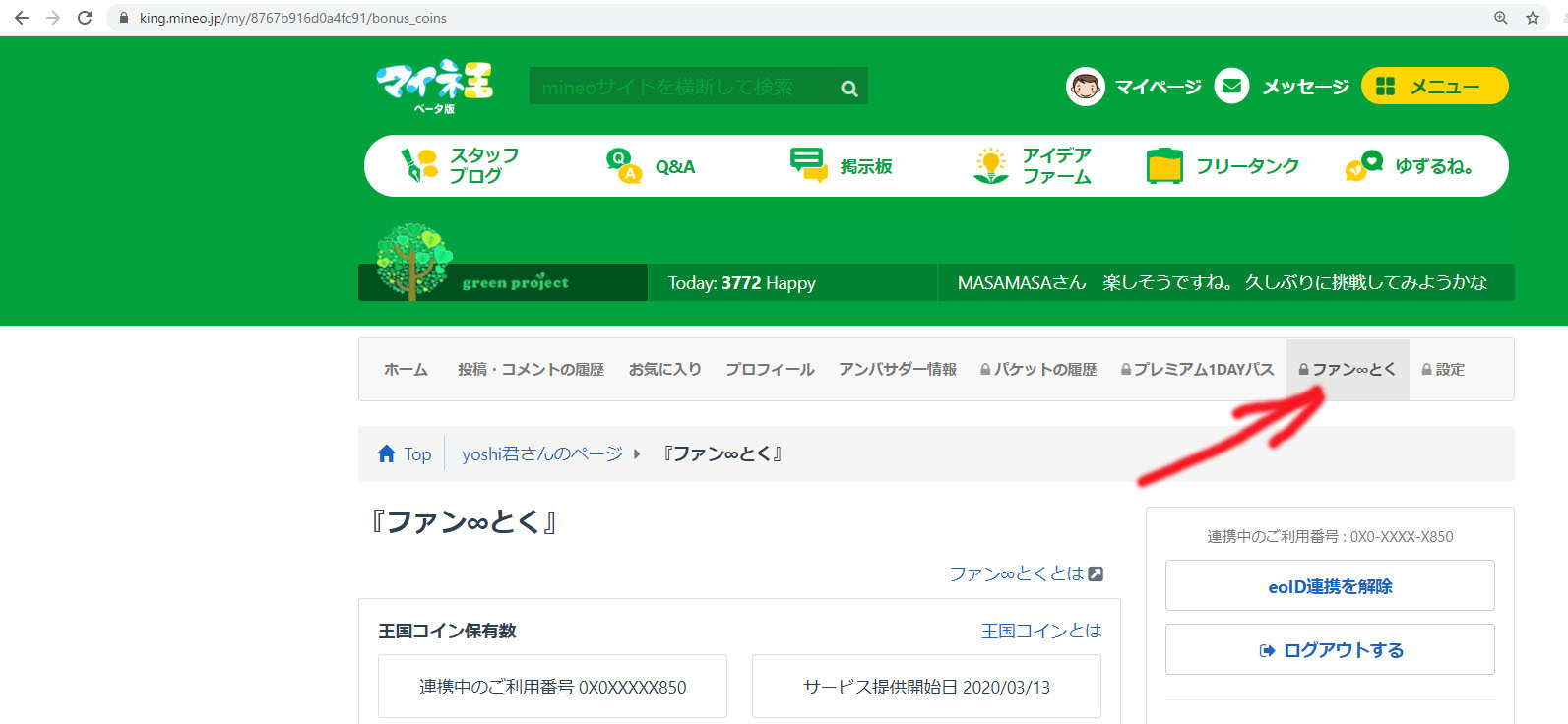This screenshot has width=1568, height=724.
Task: Click the search magnifier icon
Action: [x=848, y=89]
